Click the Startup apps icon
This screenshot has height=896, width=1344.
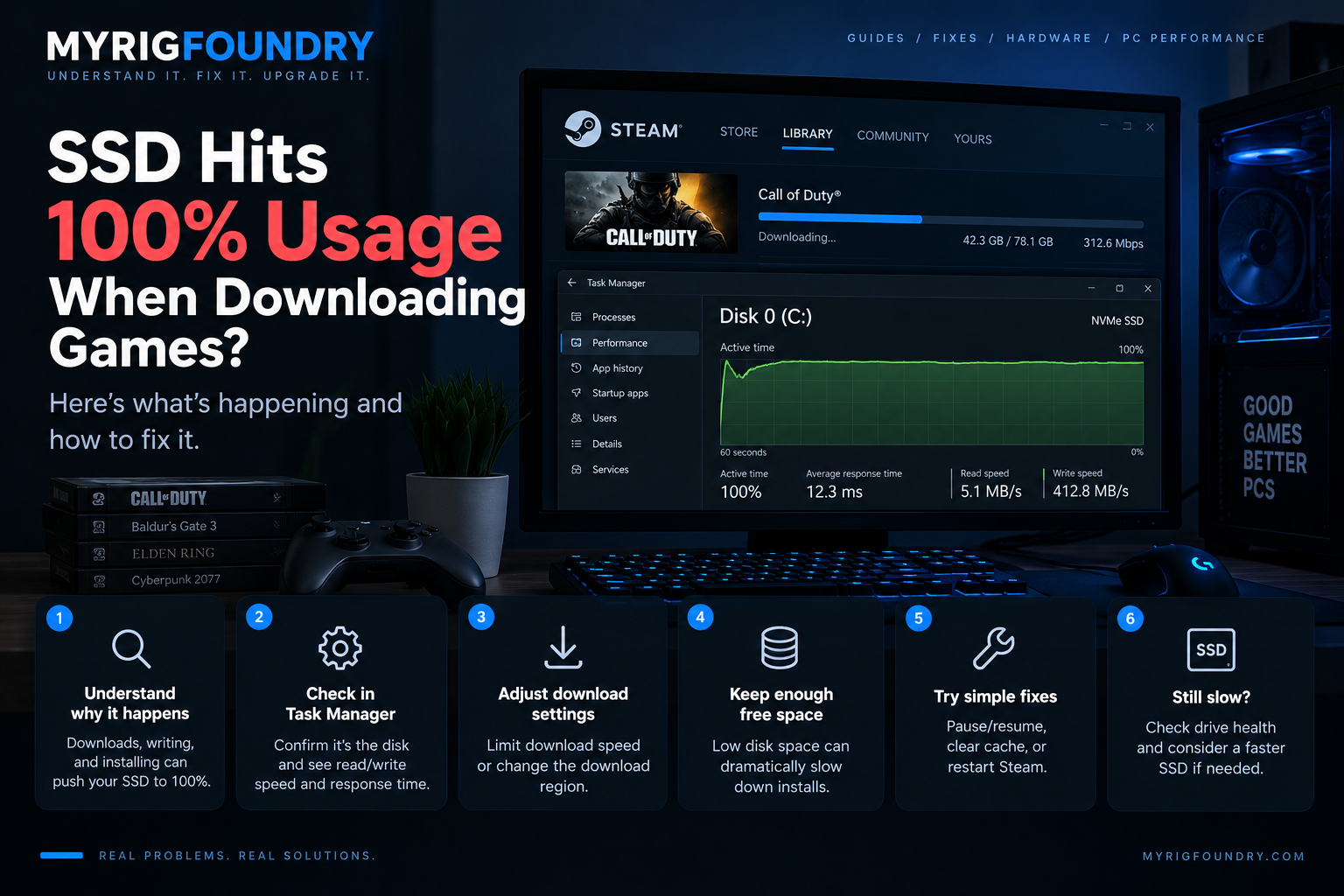(576, 393)
